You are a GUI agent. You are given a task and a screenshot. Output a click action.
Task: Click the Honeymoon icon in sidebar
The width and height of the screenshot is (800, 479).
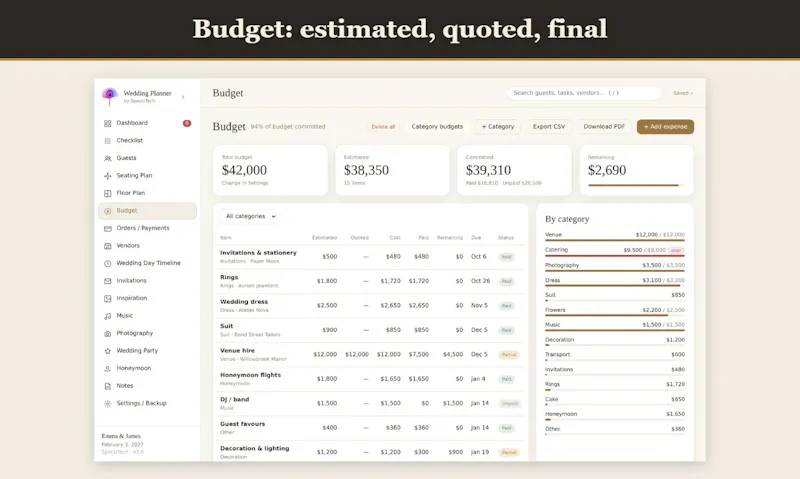coord(108,369)
